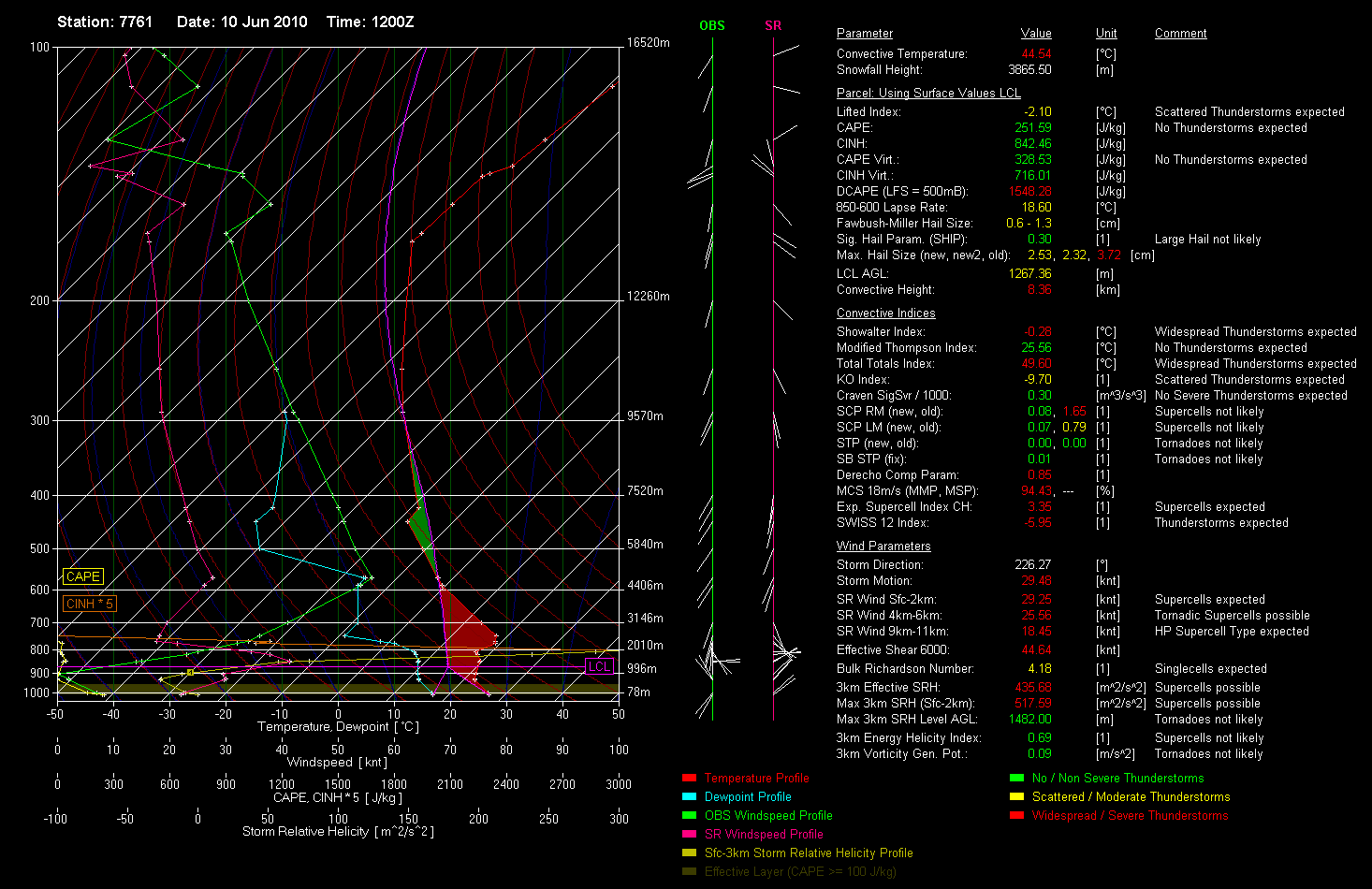Viewport: 1372px width, 889px height.
Task: Click the Parameter column header
Action: click(865, 33)
